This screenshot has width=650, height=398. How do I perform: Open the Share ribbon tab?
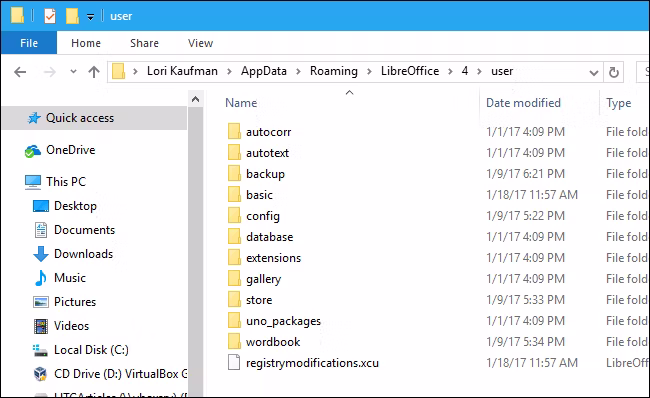[x=144, y=43]
